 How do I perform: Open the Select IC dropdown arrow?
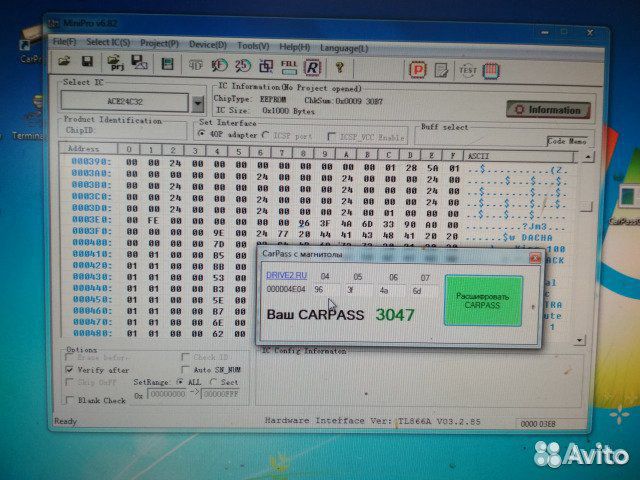(x=197, y=102)
